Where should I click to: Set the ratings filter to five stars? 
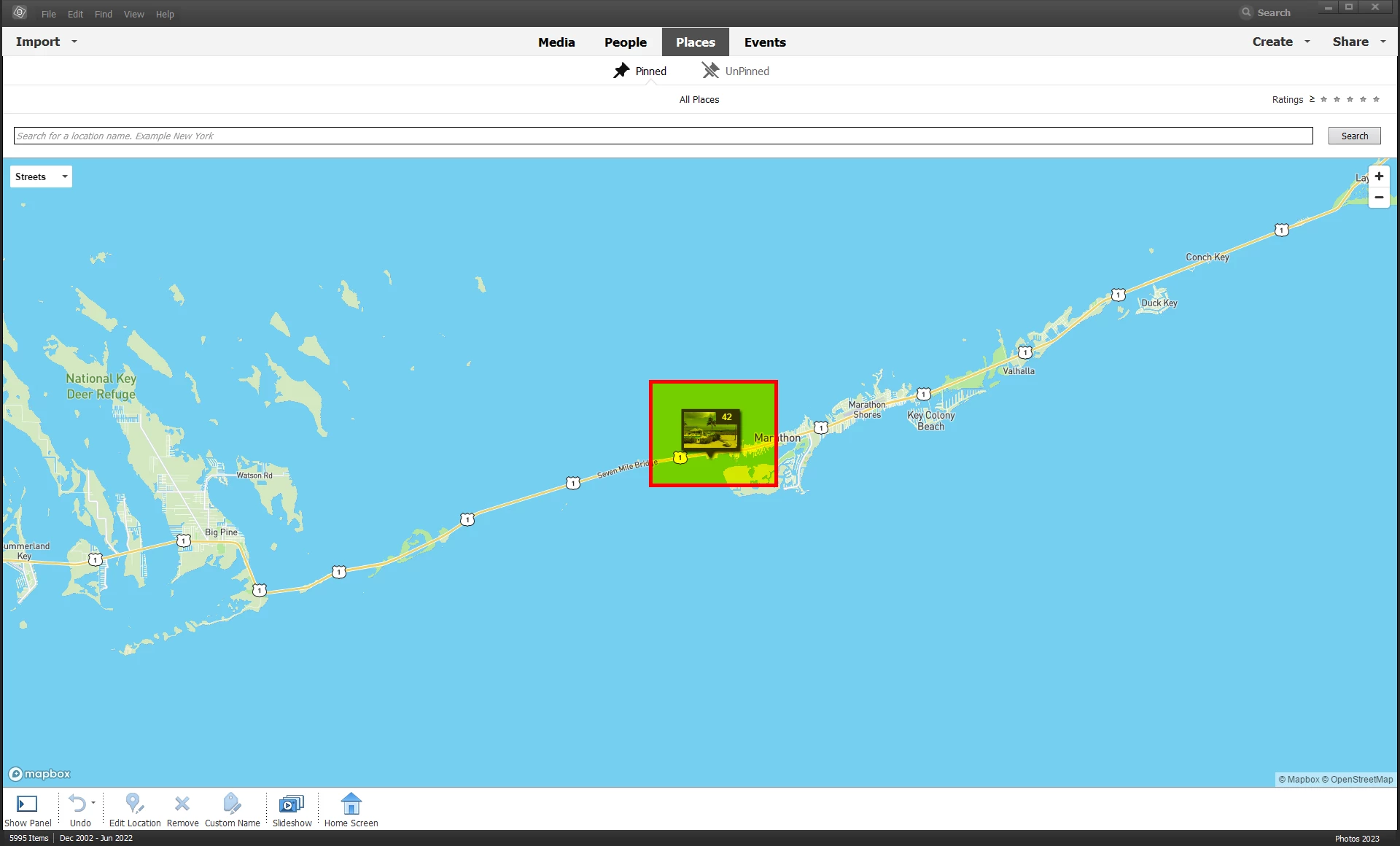click(1376, 99)
